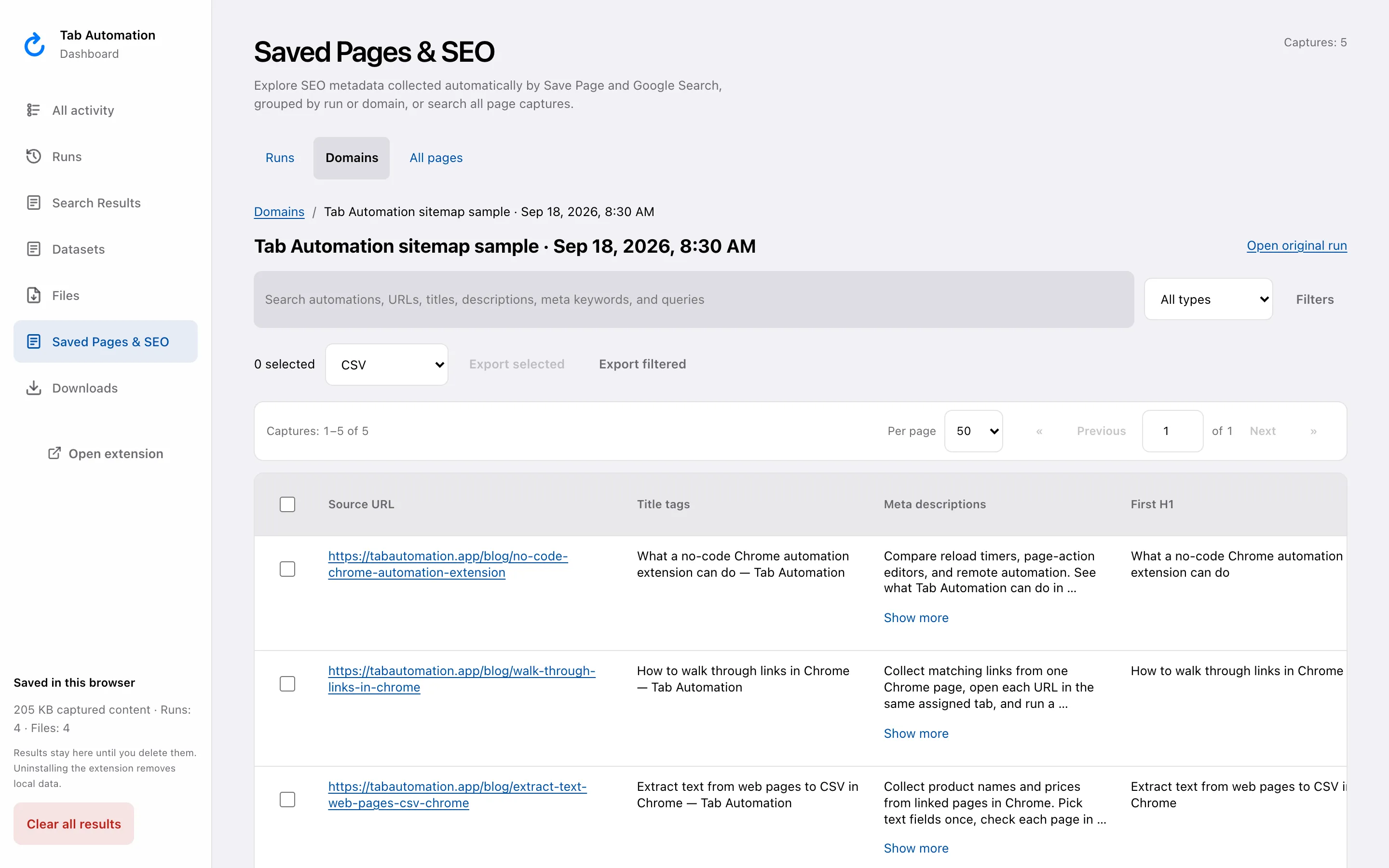
Task: Select the Domains tab
Action: click(x=352, y=158)
